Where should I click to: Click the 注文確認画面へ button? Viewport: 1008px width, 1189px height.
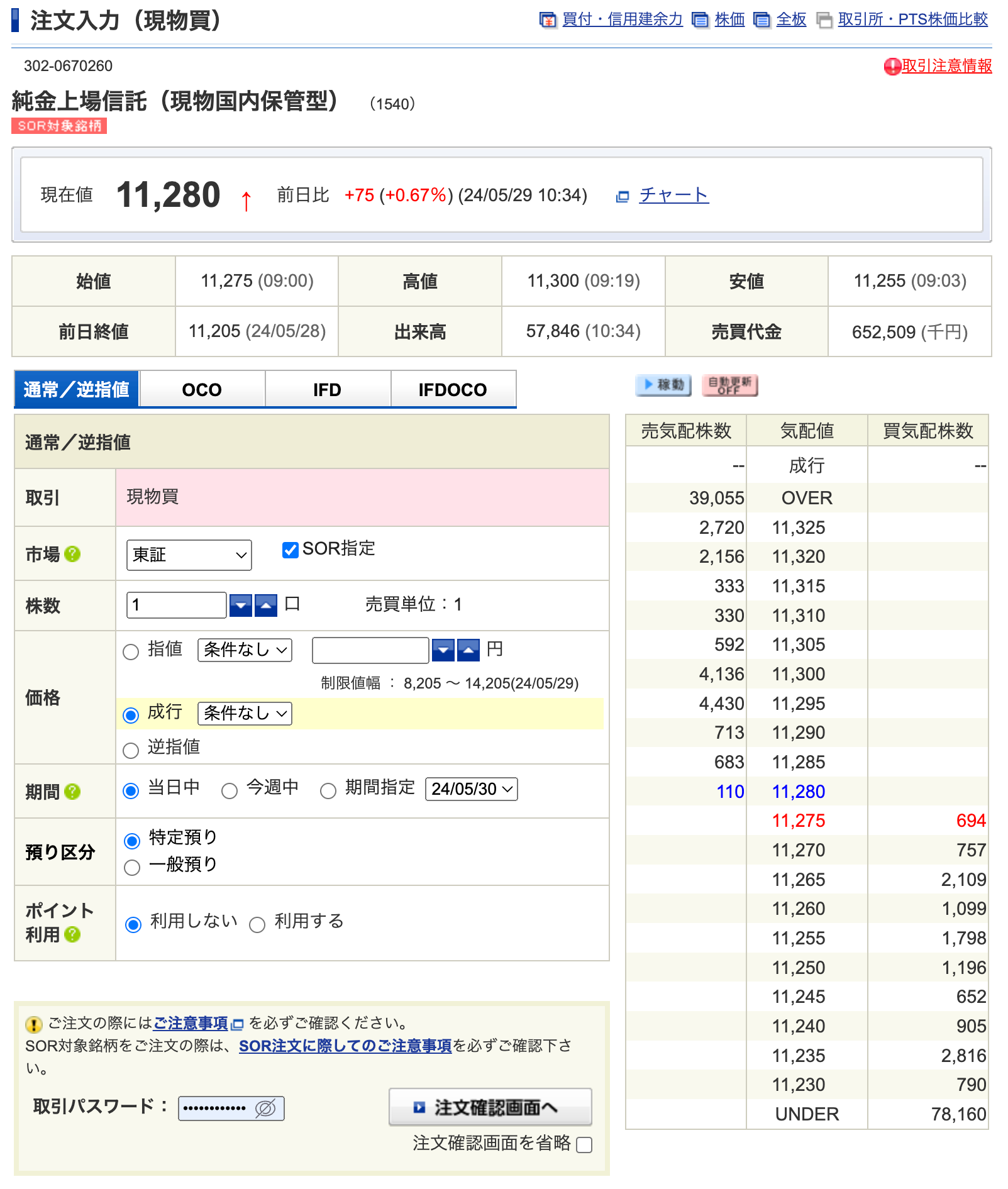490,1107
